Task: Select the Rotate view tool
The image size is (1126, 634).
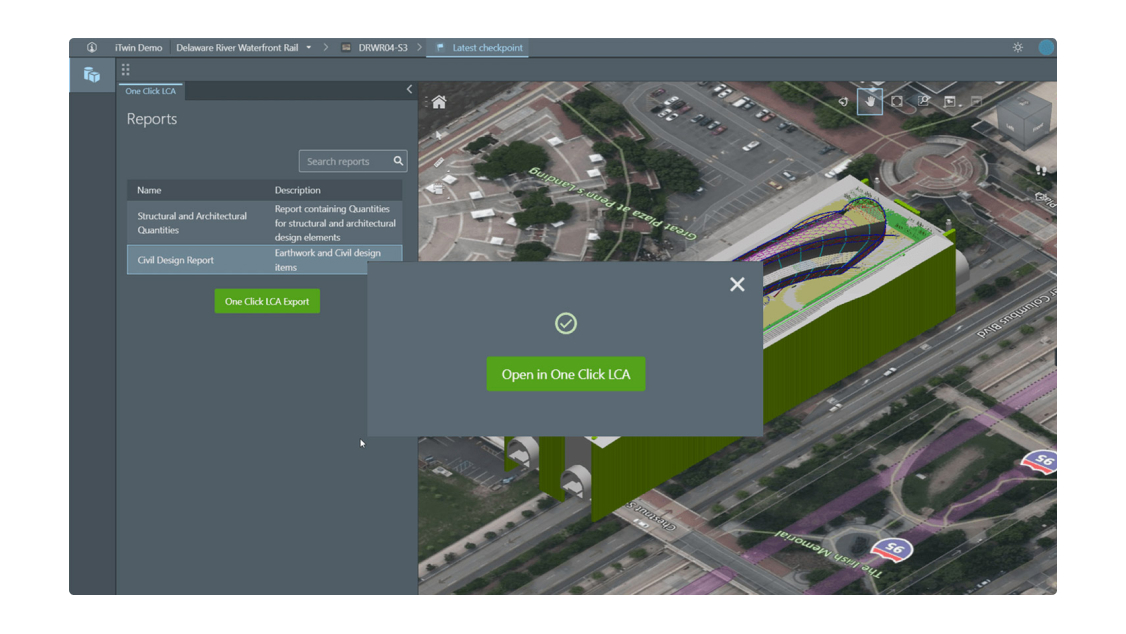Action: [x=843, y=102]
